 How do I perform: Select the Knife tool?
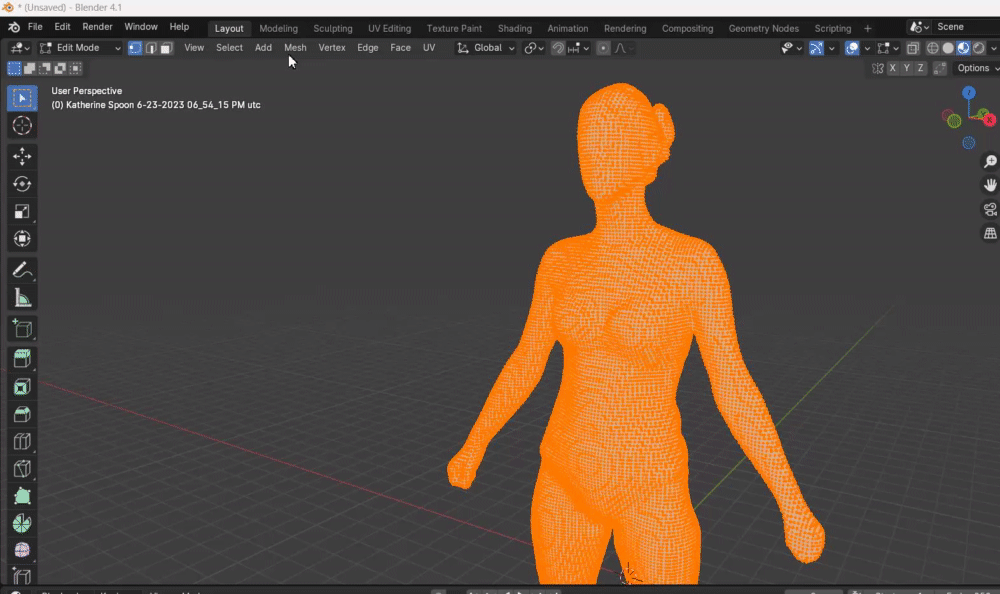(x=22, y=469)
